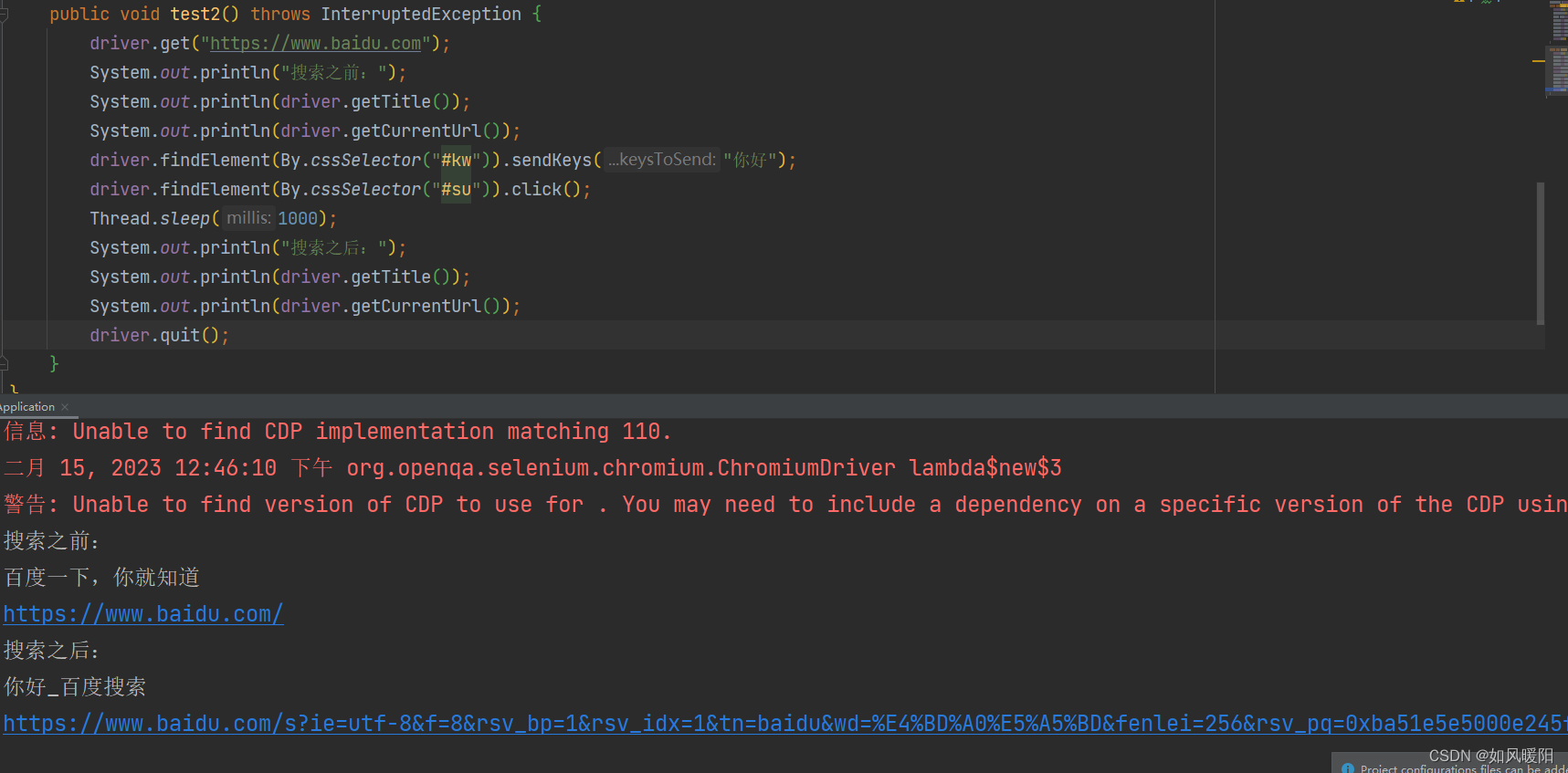Click the millis parameter hint

click(x=247, y=218)
